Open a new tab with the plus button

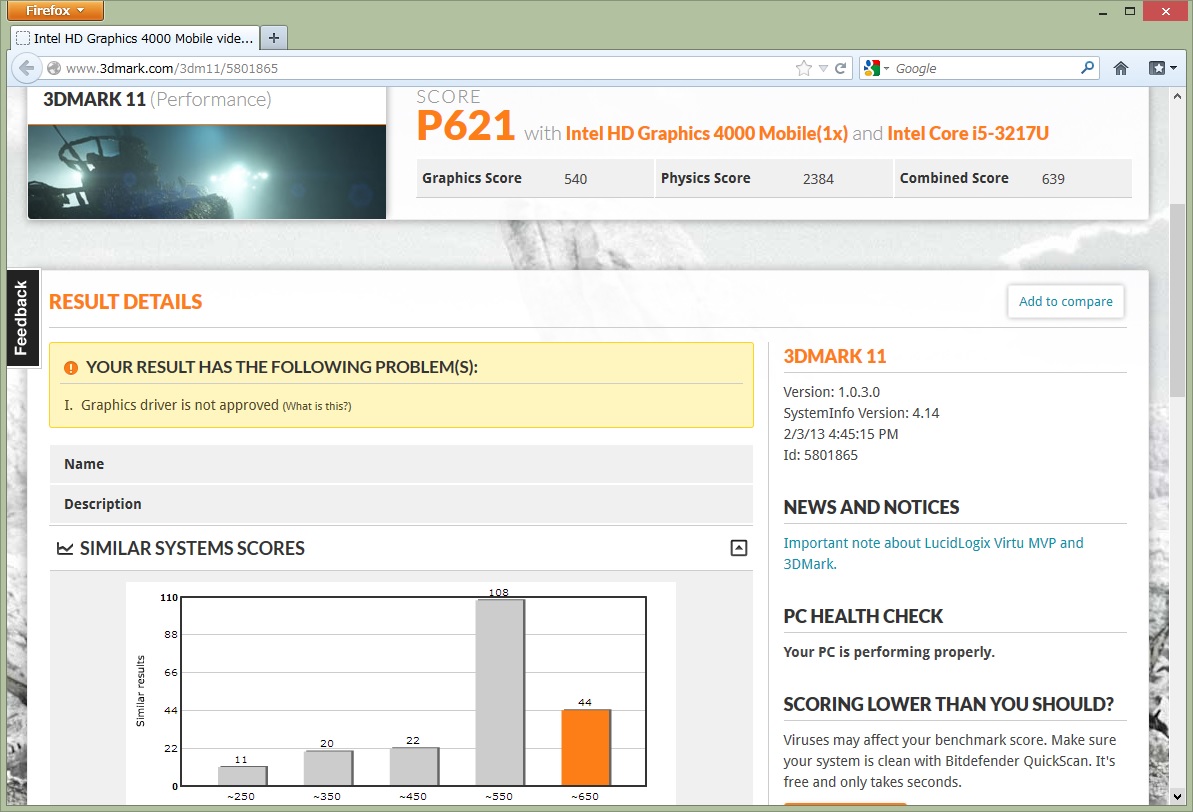274,38
